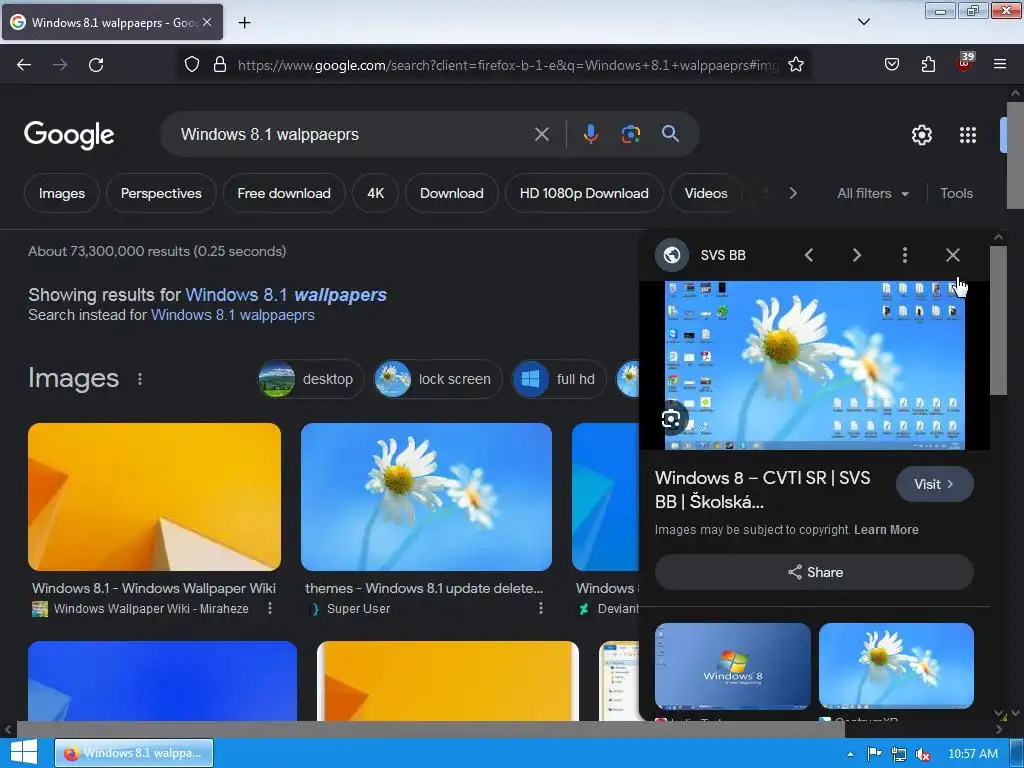Close the image preview panel
Screen dimensions: 1024x768
[953, 255]
